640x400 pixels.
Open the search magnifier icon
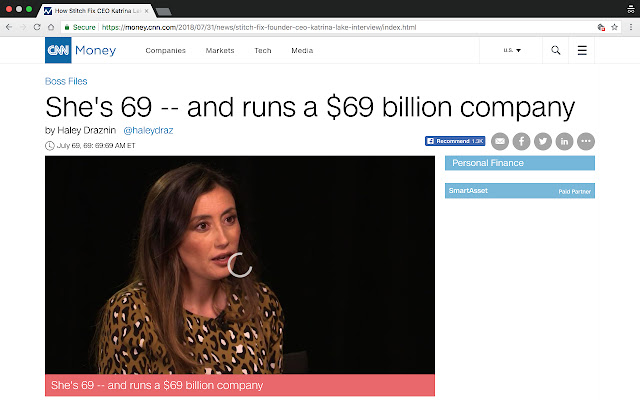point(556,50)
